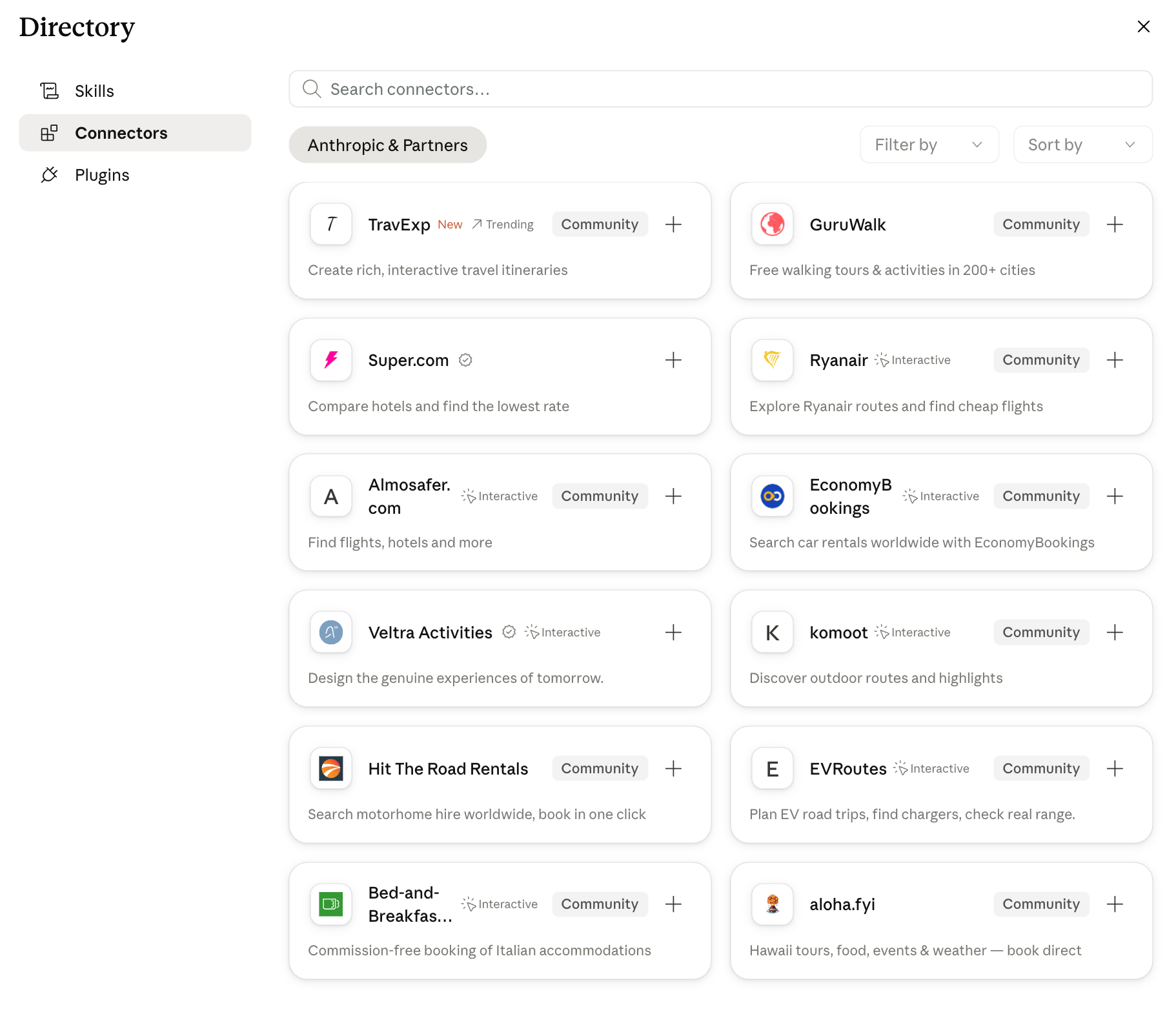Click the Super.com lightning bolt logo
1176x1016 pixels.
click(x=331, y=360)
